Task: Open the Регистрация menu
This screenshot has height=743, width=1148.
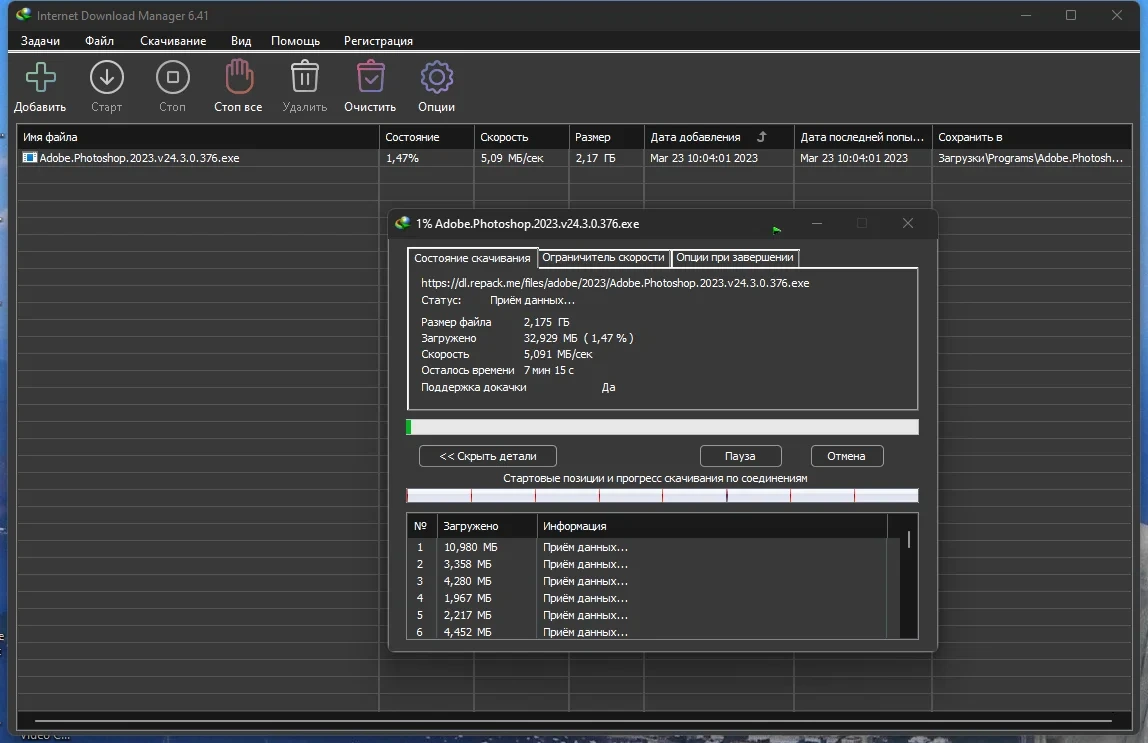Action: [x=378, y=41]
